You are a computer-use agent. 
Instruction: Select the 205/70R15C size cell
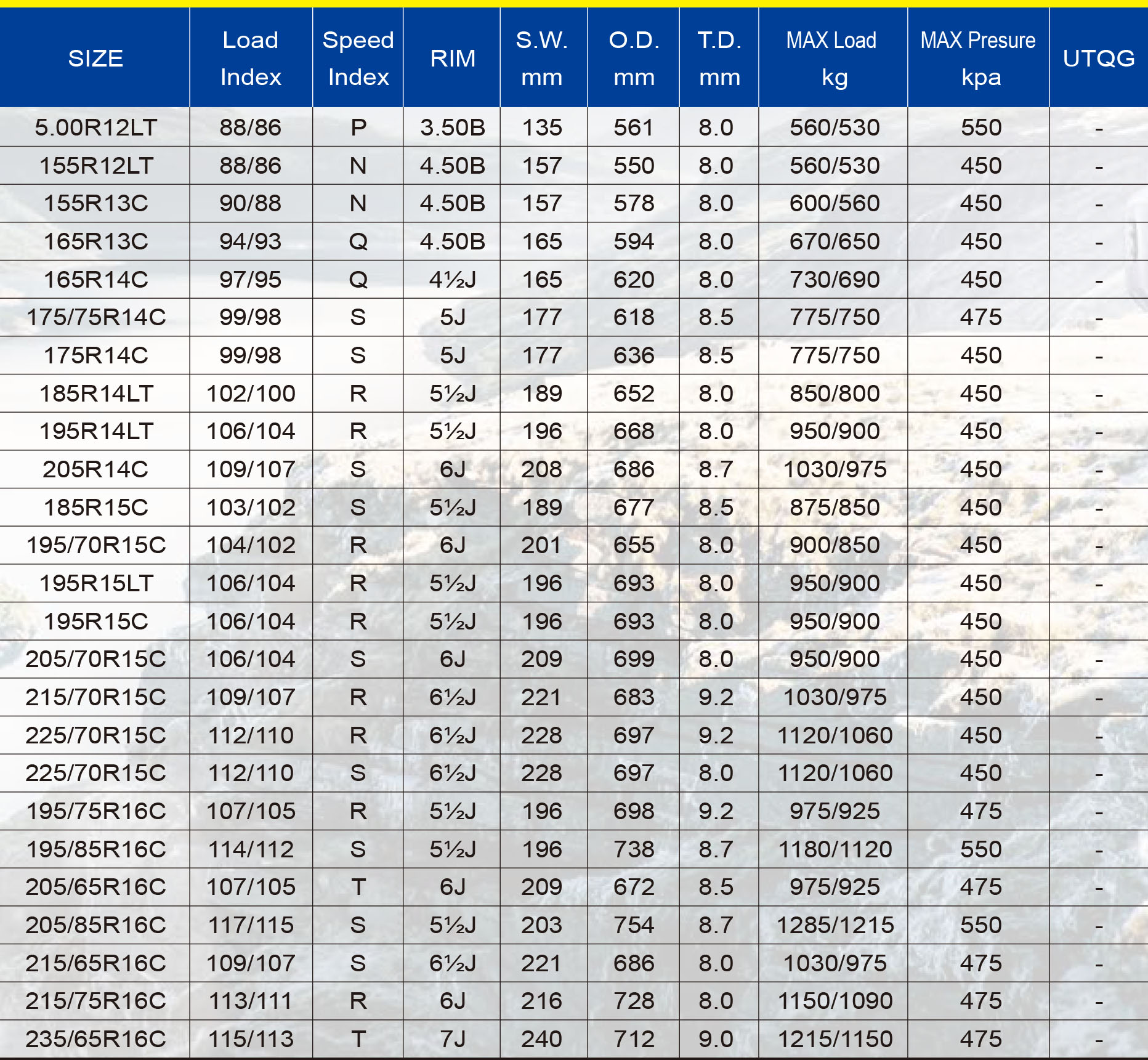click(x=96, y=659)
